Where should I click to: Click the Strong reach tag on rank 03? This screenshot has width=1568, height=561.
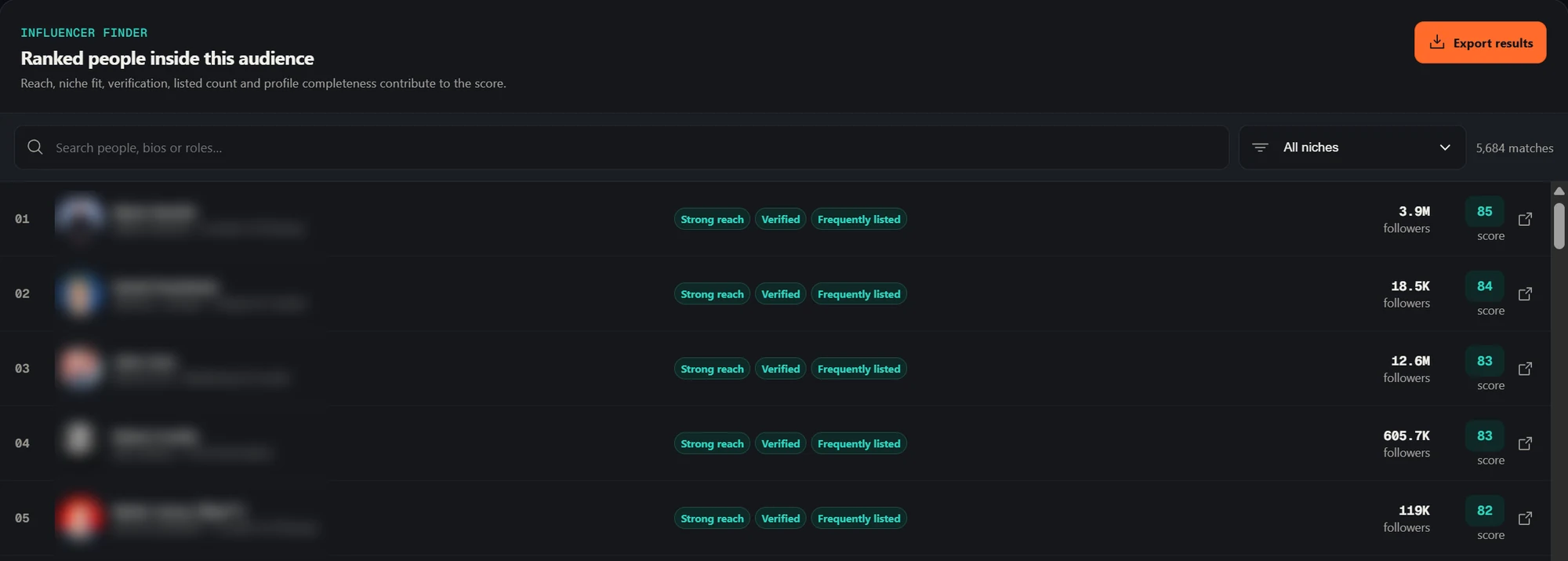(x=712, y=369)
